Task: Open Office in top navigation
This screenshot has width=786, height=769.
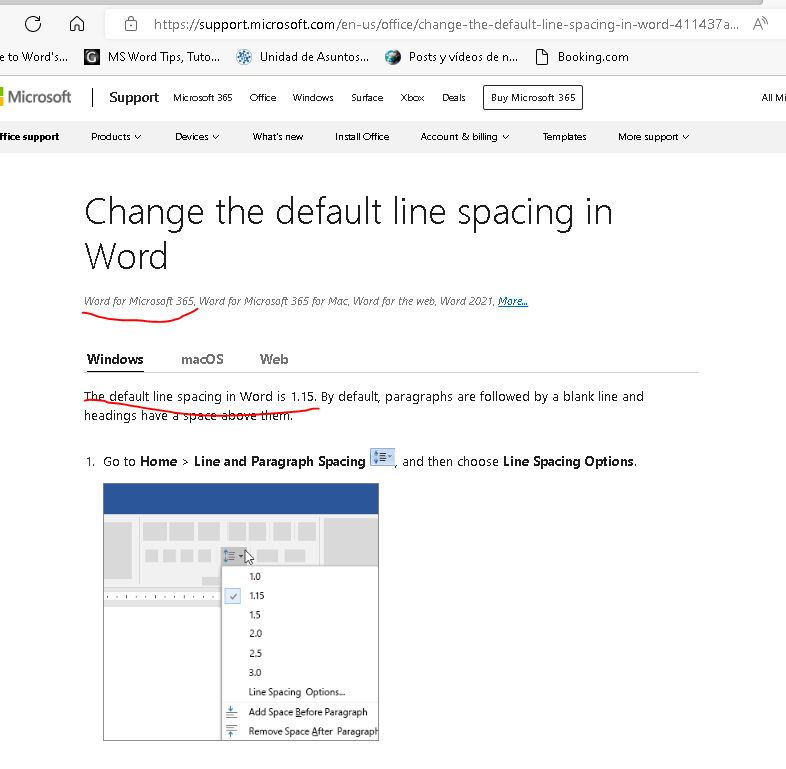Action: (x=263, y=98)
